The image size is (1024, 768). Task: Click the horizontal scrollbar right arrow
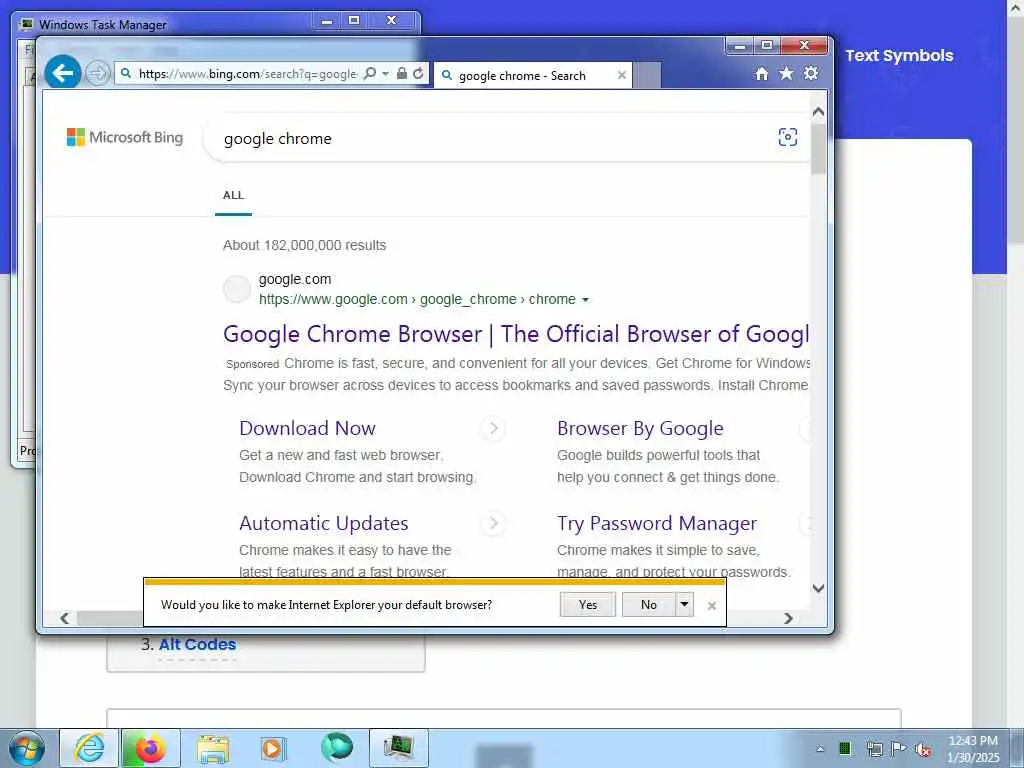point(788,618)
